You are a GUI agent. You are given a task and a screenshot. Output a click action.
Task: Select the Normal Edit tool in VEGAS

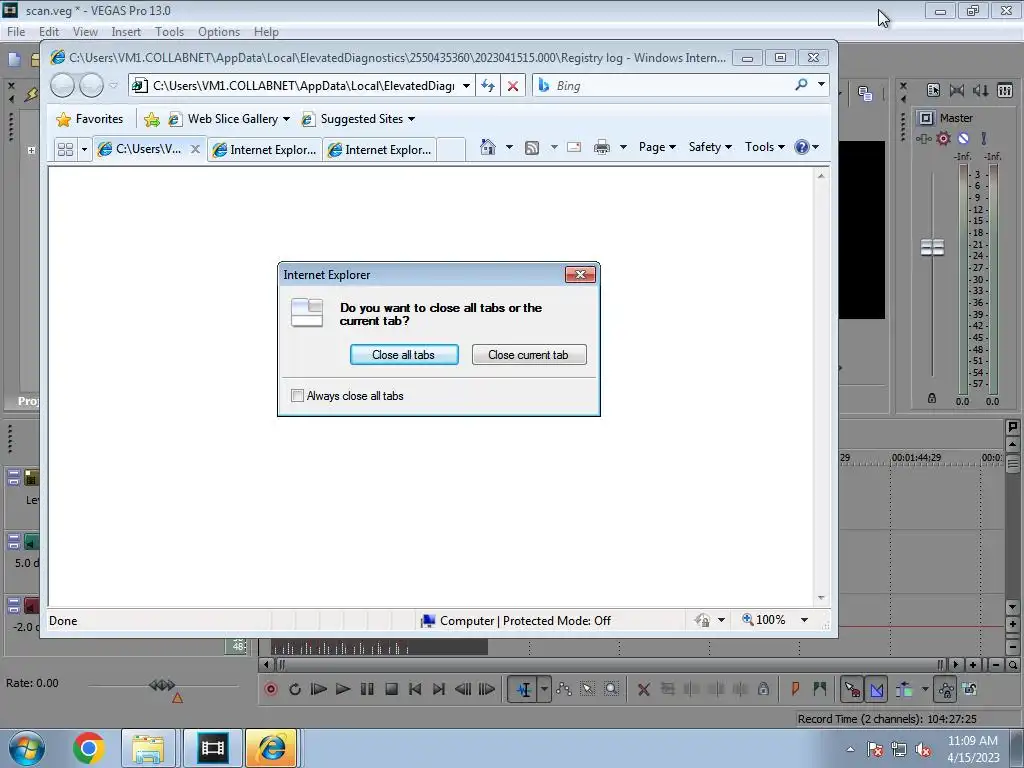pyautogui.click(x=523, y=689)
